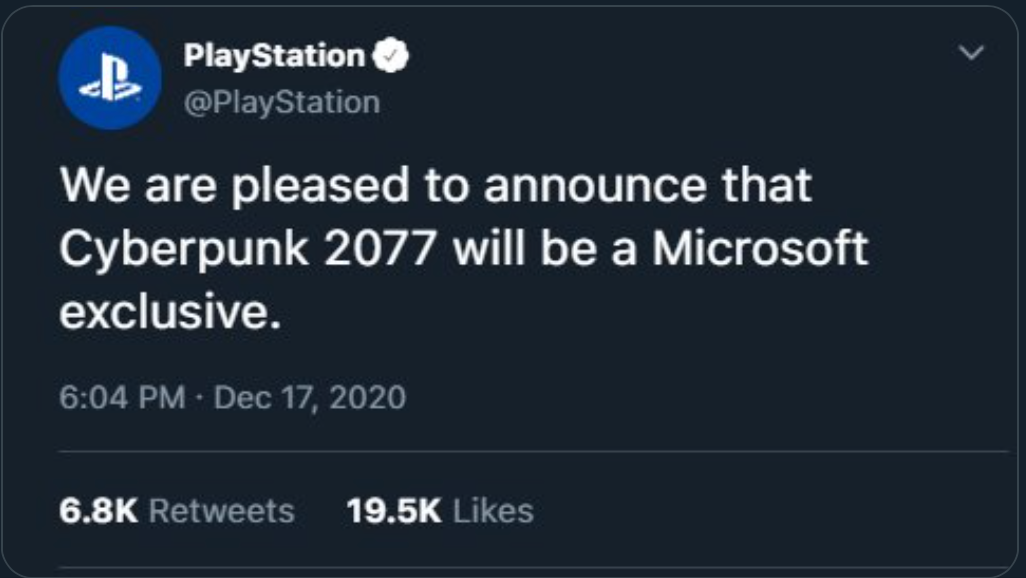The image size is (1026, 578).
Task: Click the white PS logo symbol
Action: (110, 79)
